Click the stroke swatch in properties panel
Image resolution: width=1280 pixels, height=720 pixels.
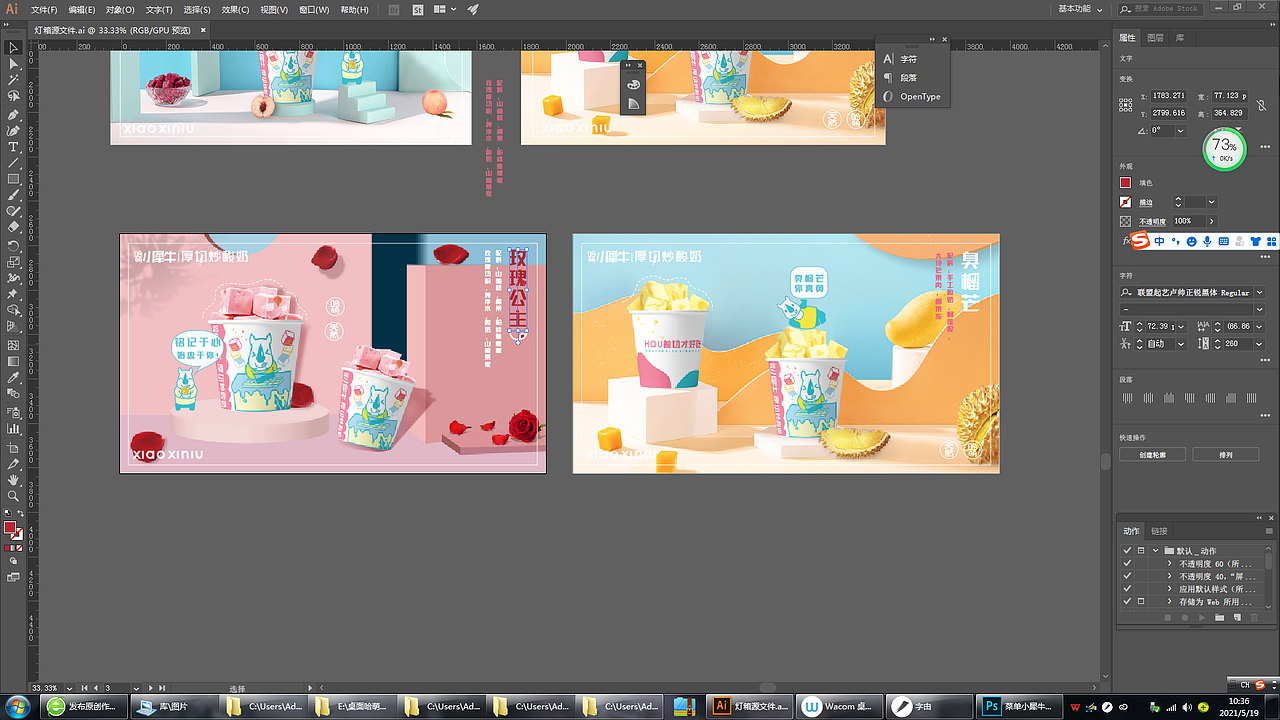point(1125,202)
